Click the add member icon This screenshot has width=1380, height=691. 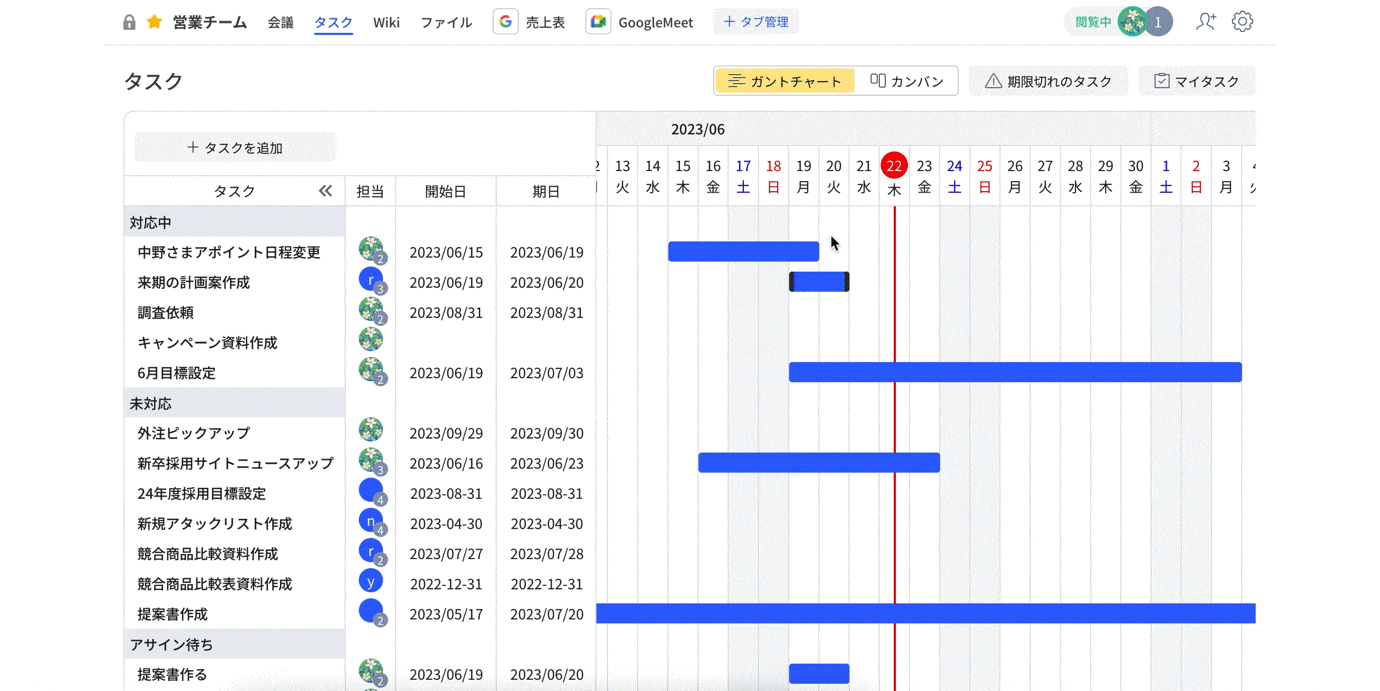coord(1205,21)
